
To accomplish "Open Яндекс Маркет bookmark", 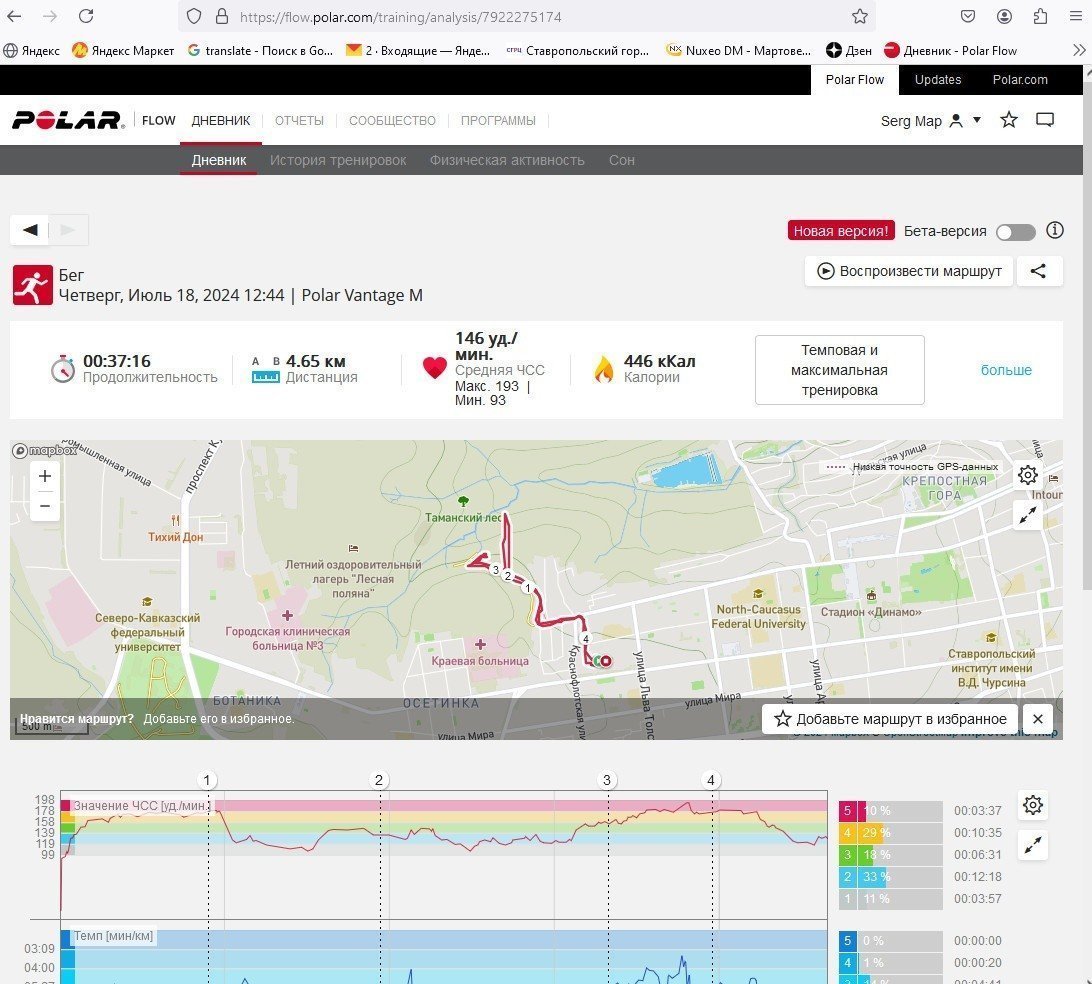I will [x=123, y=50].
